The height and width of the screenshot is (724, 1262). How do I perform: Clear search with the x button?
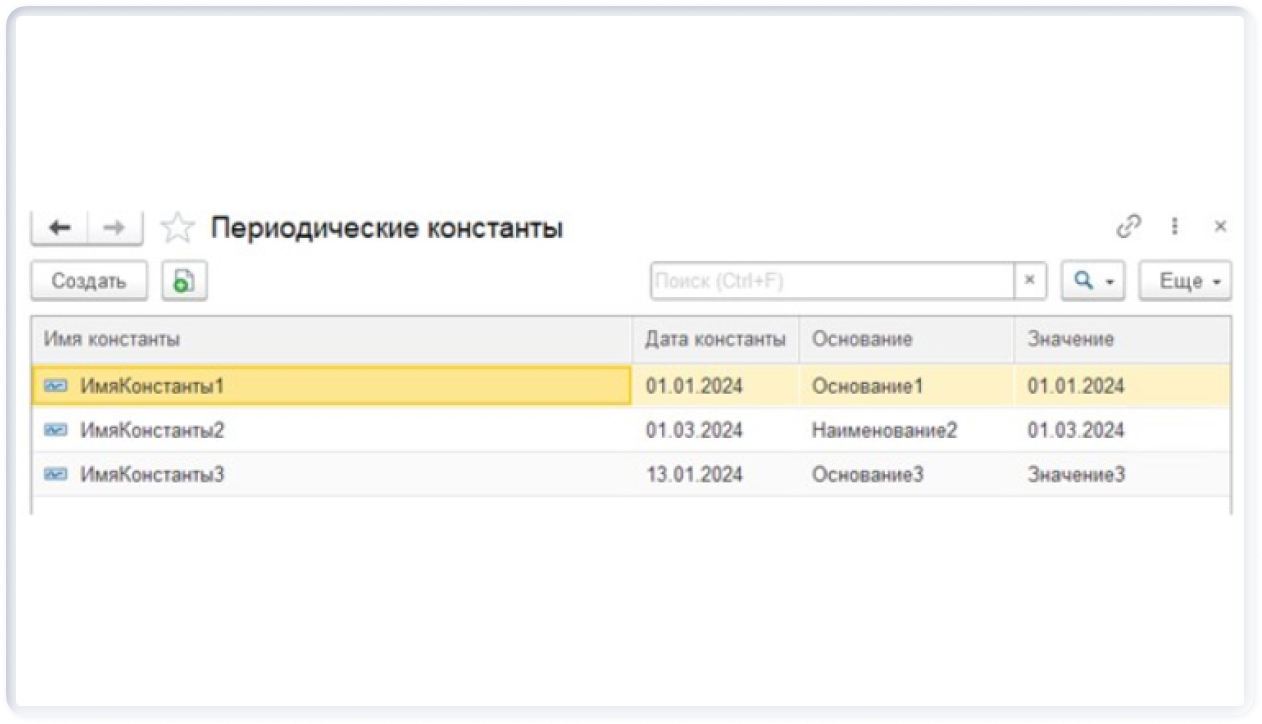[x=1029, y=282]
